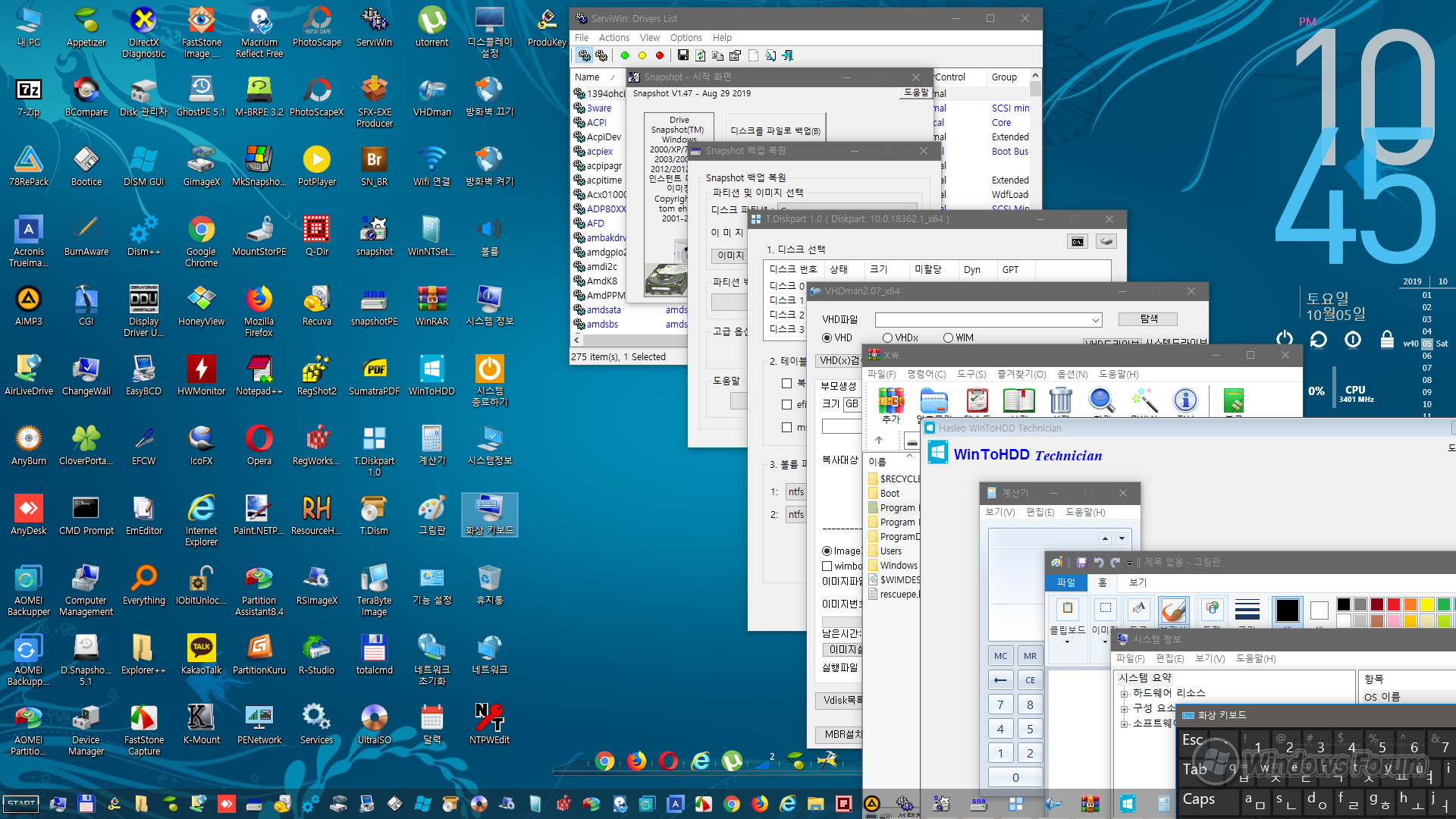The width and height of the screenshot is (1456, 819).
Task: Click the 도움말 button in Snapshot start window
Action: (915, 93)
